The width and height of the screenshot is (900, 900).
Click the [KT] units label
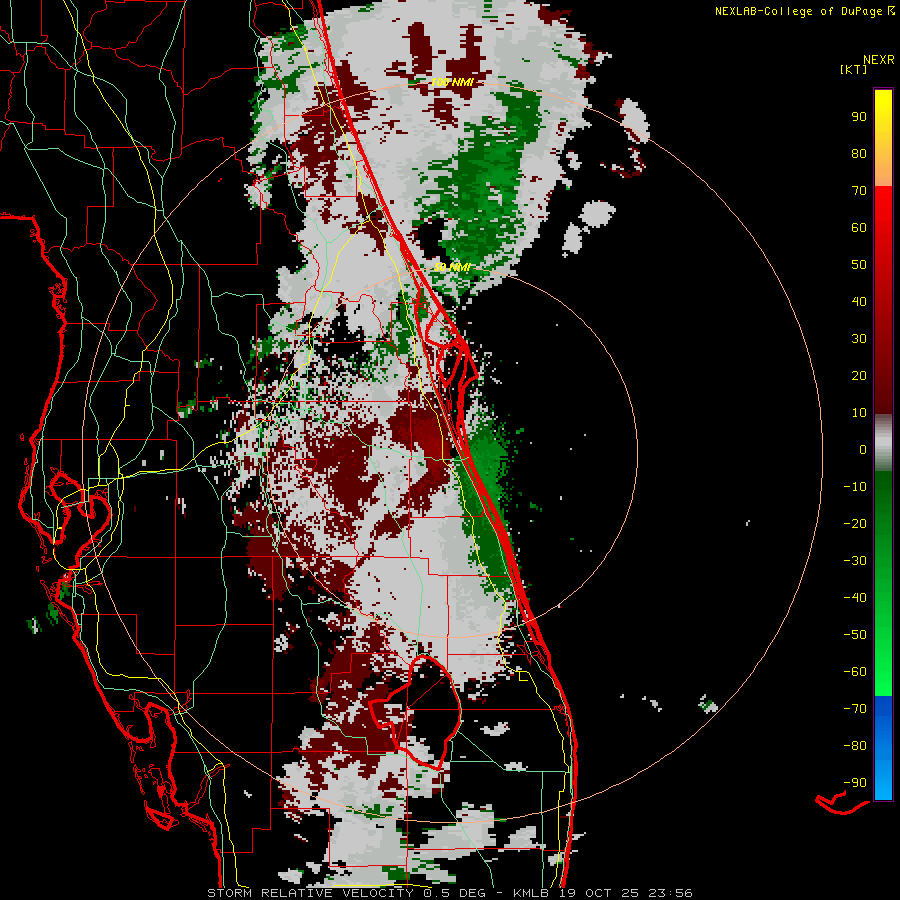[x=853, y=69]
